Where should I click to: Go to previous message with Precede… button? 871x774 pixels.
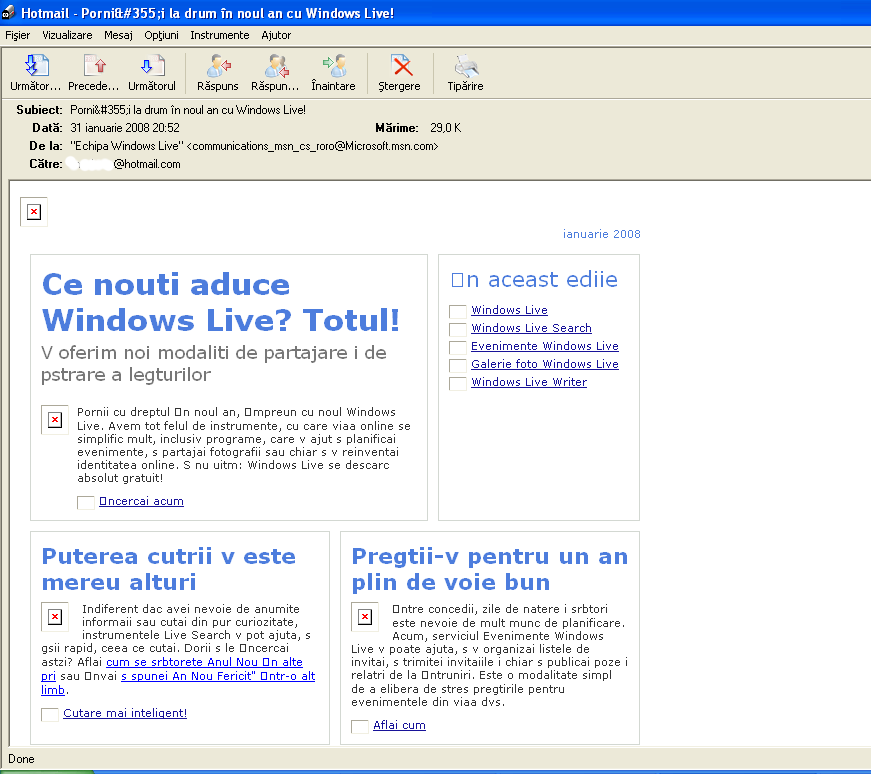94,73
